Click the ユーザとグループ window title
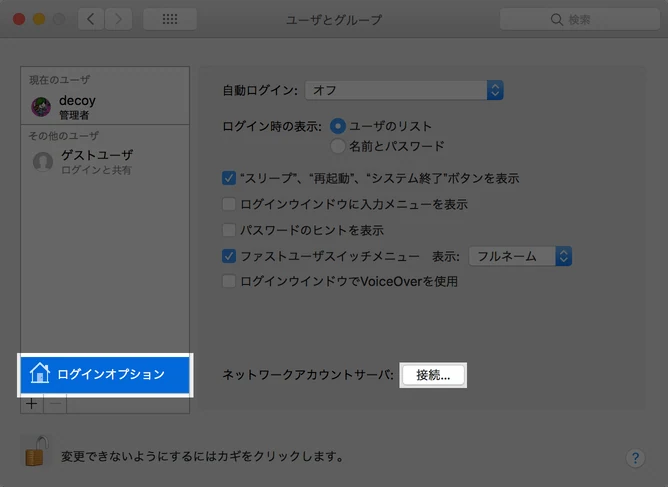This screenshot has width=668, height=487. pos(334,20)
